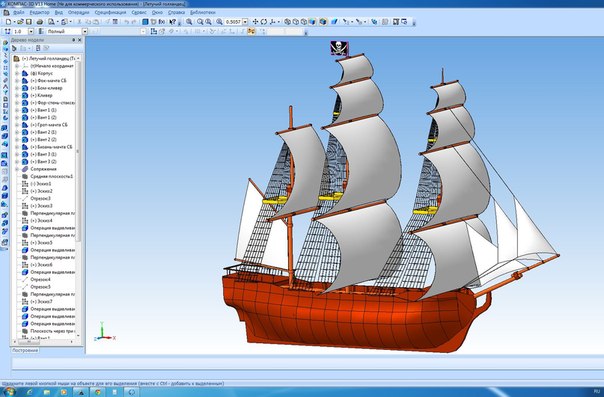
Task: Select Кливер in the model tree
Action: tap(41, 95)
